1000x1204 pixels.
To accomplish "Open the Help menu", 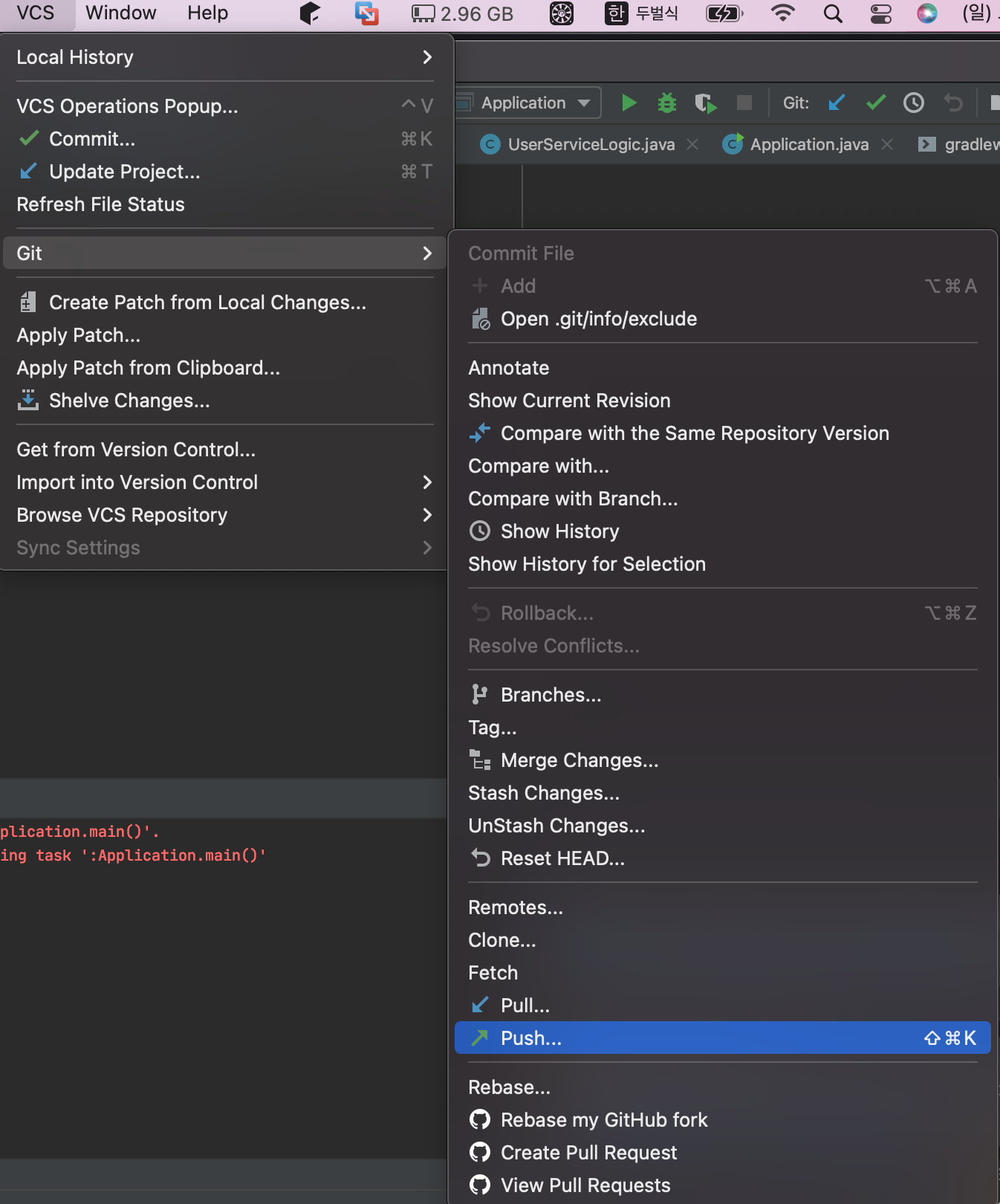I will [x=207, y=13].
